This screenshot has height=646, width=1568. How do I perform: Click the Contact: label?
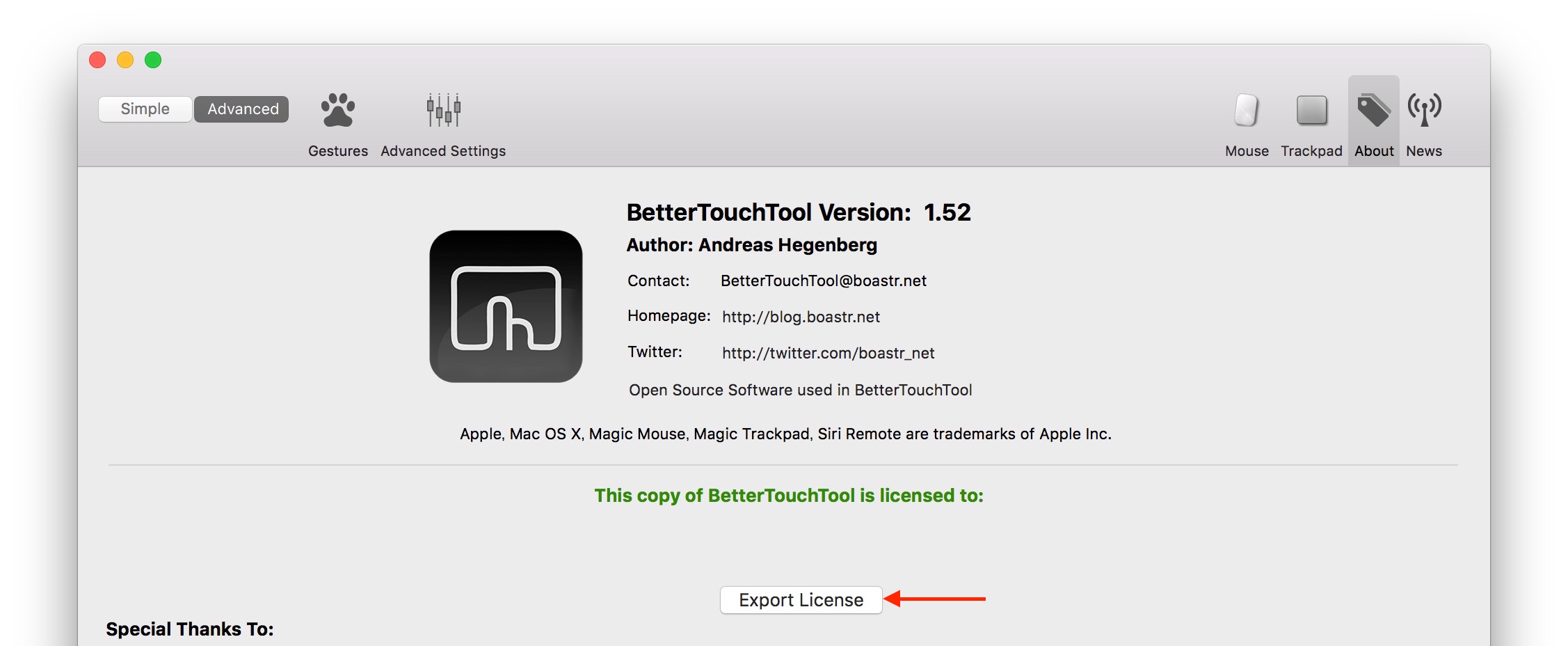[658, 281]
